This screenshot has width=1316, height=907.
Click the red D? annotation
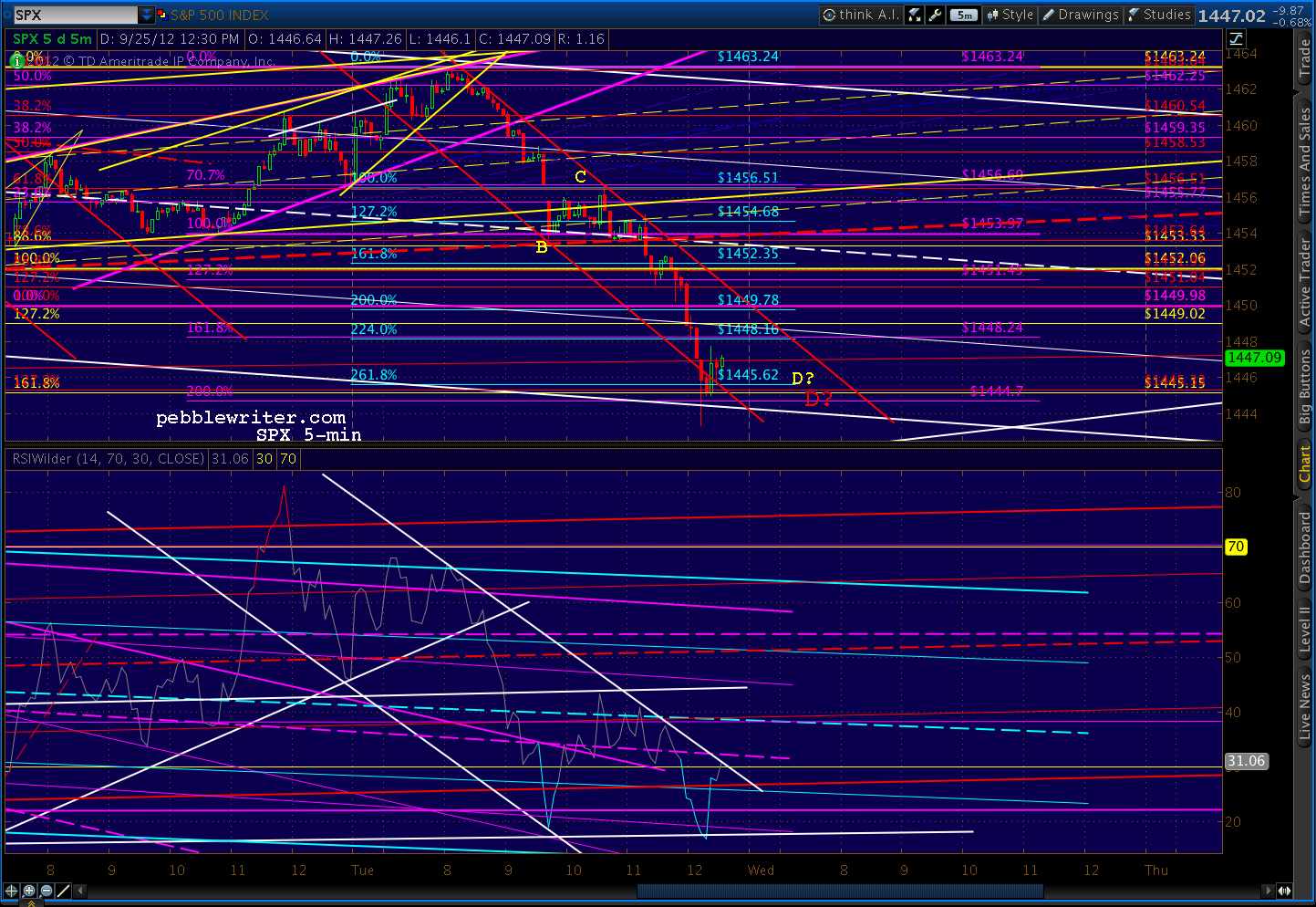(819, 400)
